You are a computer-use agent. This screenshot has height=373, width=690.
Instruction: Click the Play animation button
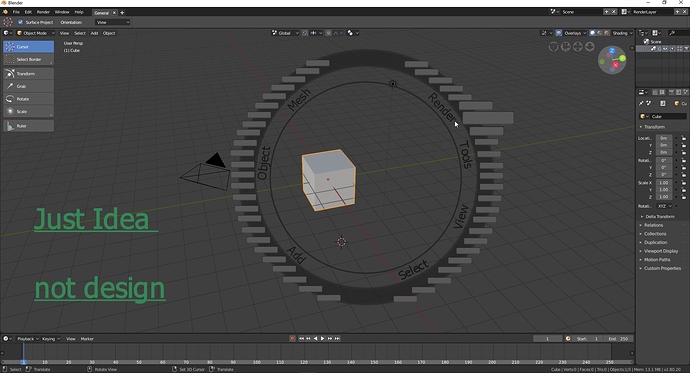[x=323, y=339]
